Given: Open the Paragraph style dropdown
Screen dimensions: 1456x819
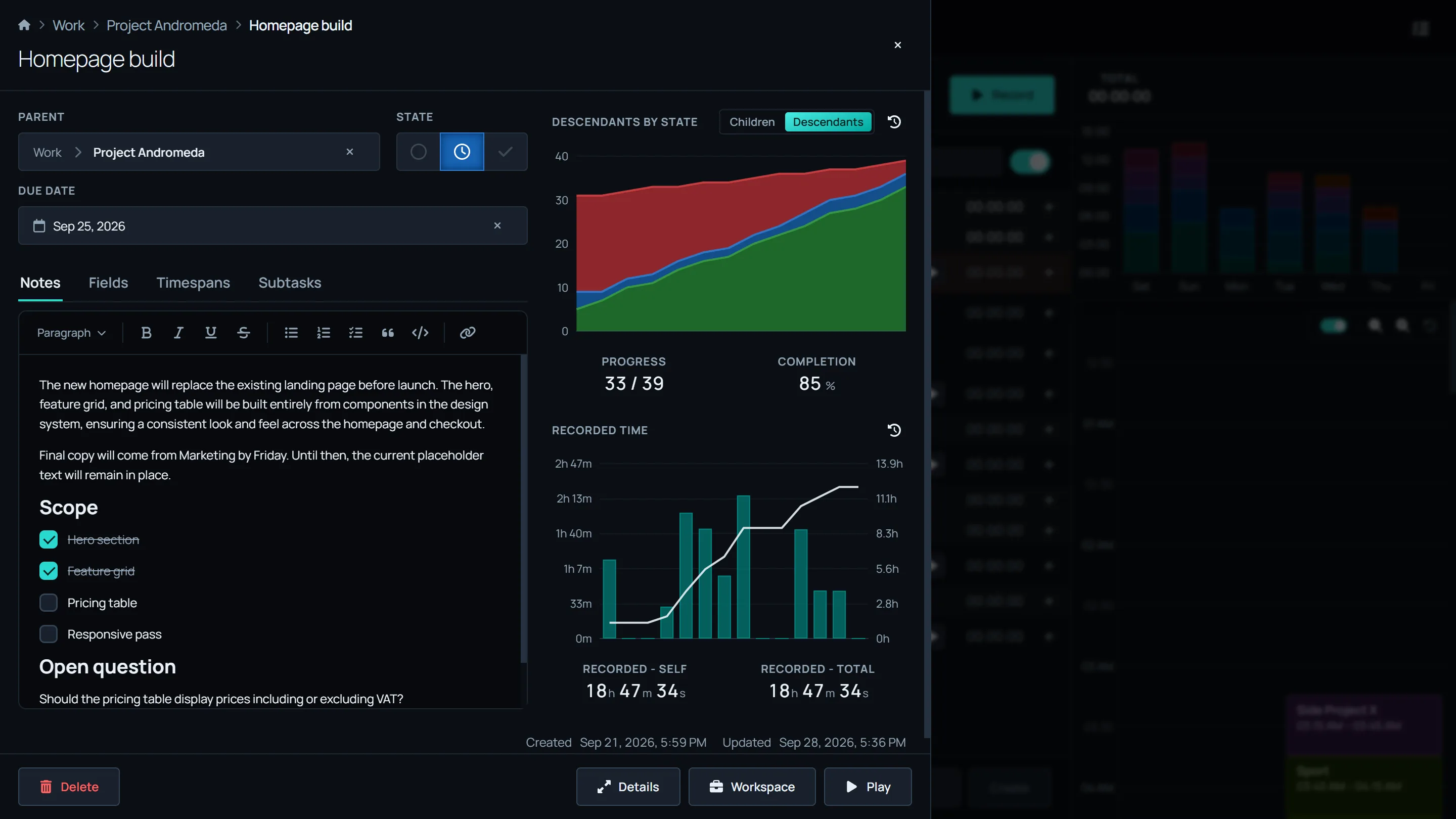Looking at the screenshot, I should pyautogui.click(x=71, y=332).
